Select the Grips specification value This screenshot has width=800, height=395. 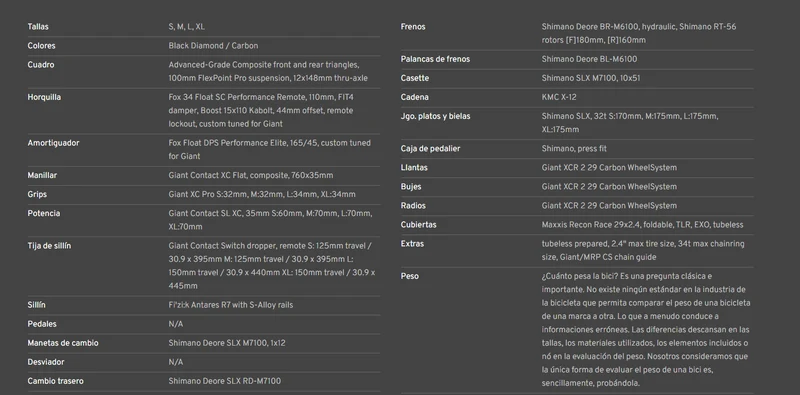pos(262,194)
